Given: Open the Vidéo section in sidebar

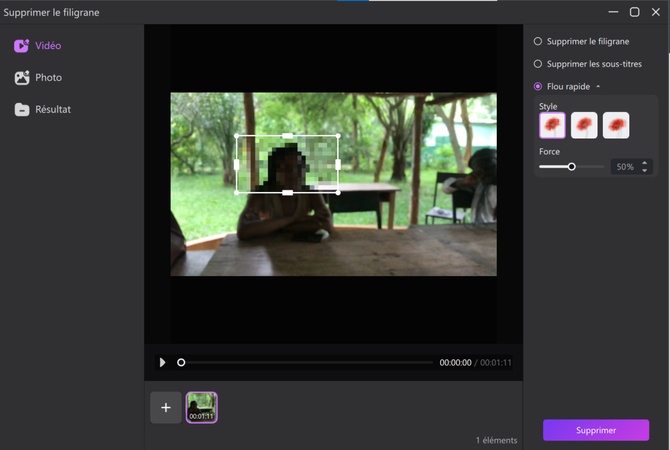Looking at the screenshot, I should [47, 46].
